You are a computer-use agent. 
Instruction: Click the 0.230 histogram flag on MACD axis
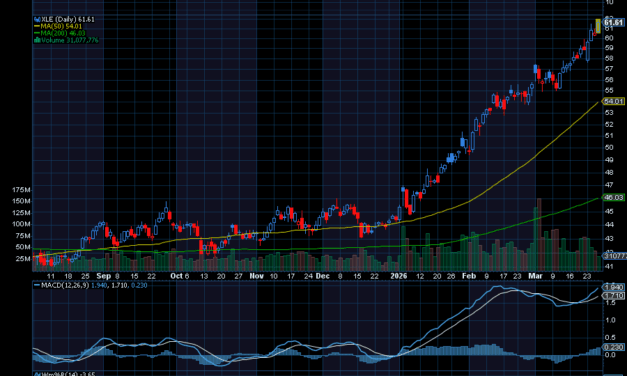pos(613,348)
